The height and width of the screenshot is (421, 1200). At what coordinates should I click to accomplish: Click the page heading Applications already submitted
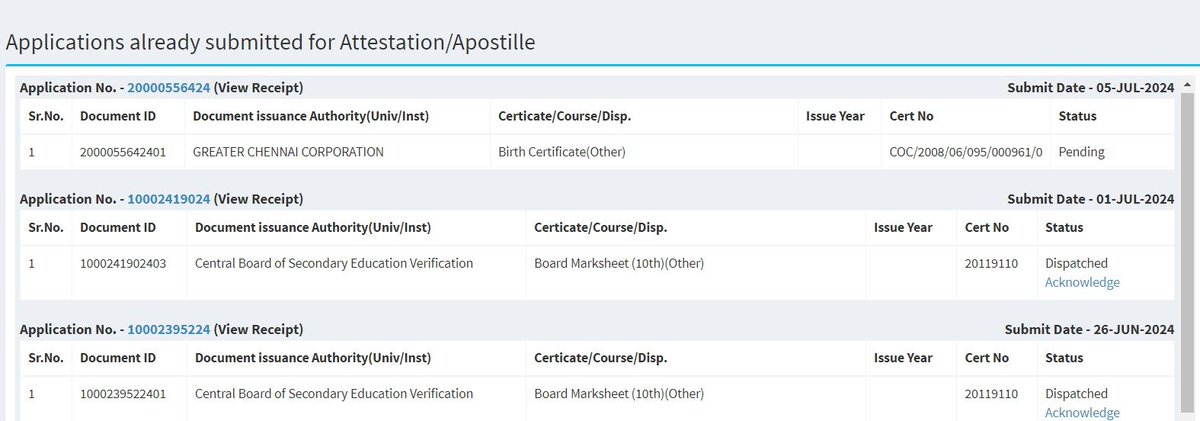point(271,42)
